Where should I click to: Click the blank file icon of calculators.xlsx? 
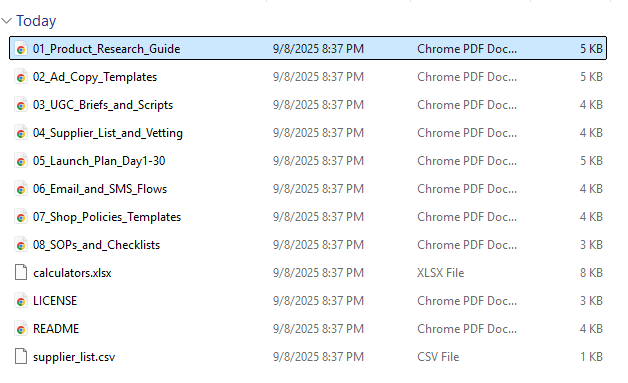pos(21,272)
